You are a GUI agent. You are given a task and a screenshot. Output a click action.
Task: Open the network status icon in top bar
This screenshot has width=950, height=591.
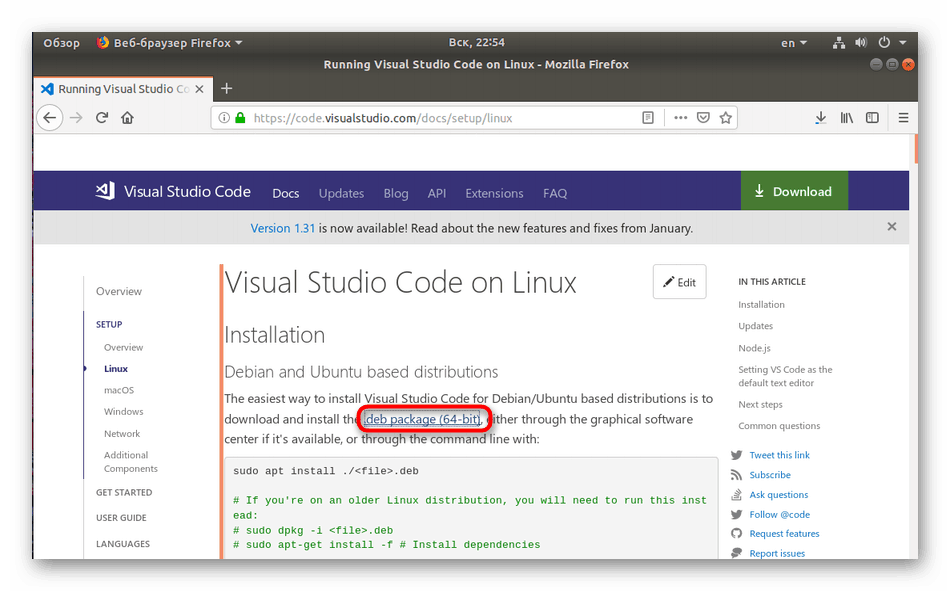pos(839,42)
